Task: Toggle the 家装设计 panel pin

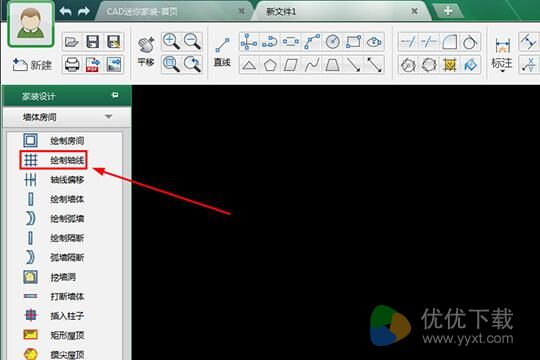Action: [115, 95]
